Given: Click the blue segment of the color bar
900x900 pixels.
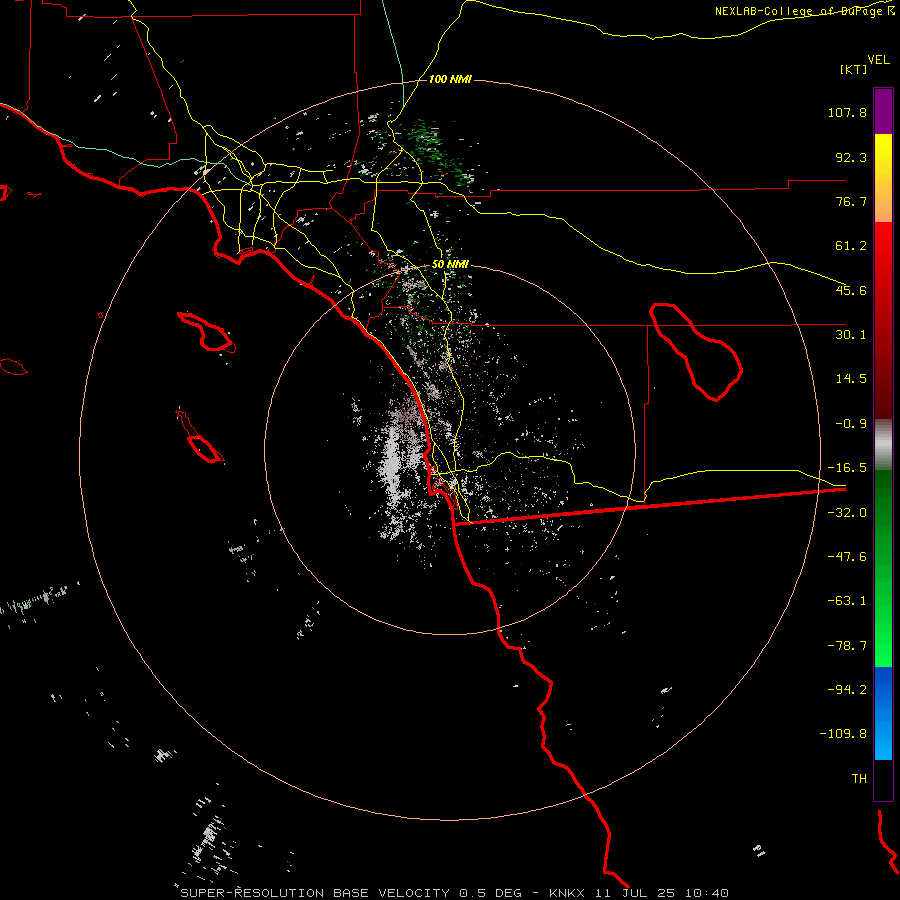Looking at the screenshot, I should click(883, 713).
